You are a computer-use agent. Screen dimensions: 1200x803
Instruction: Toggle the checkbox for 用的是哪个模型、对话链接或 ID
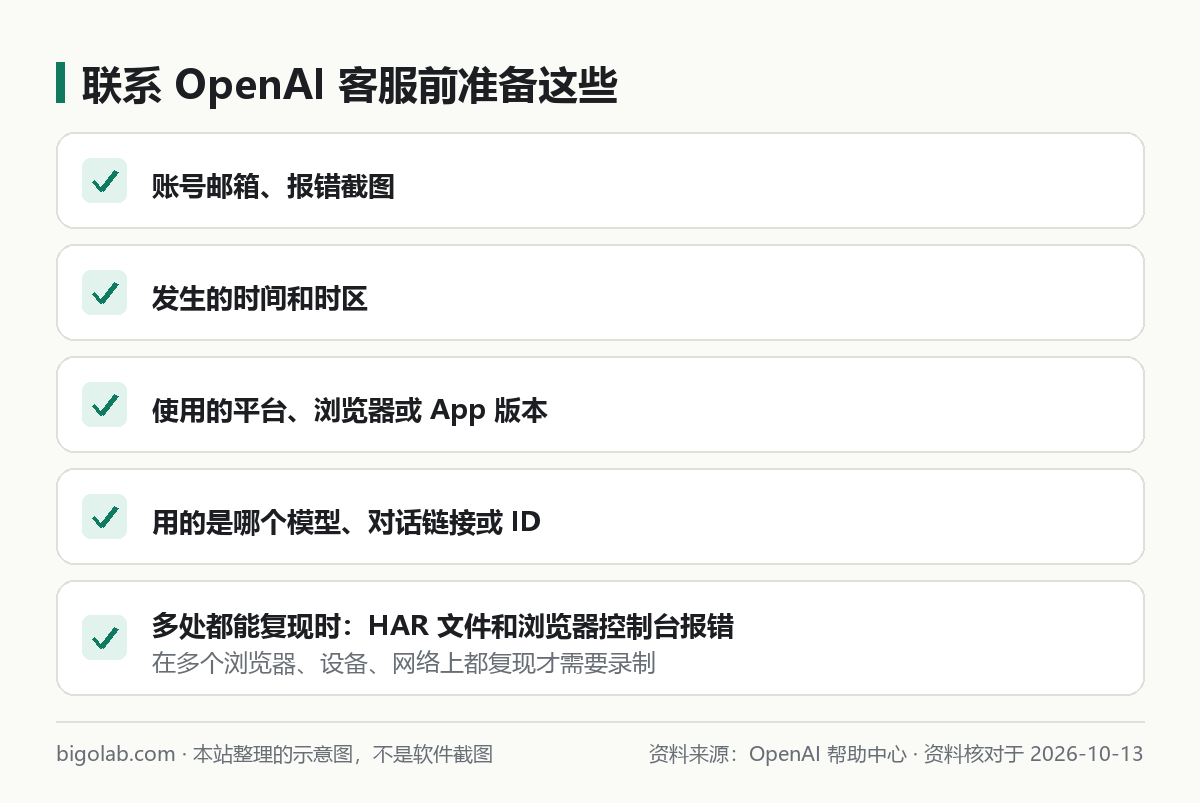point(104,517)
